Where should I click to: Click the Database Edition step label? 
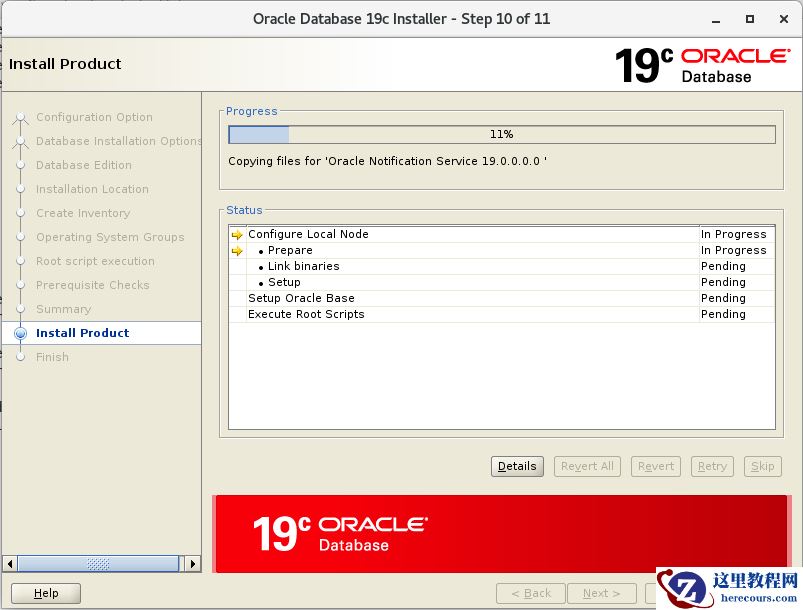click(x=83, y=165)
